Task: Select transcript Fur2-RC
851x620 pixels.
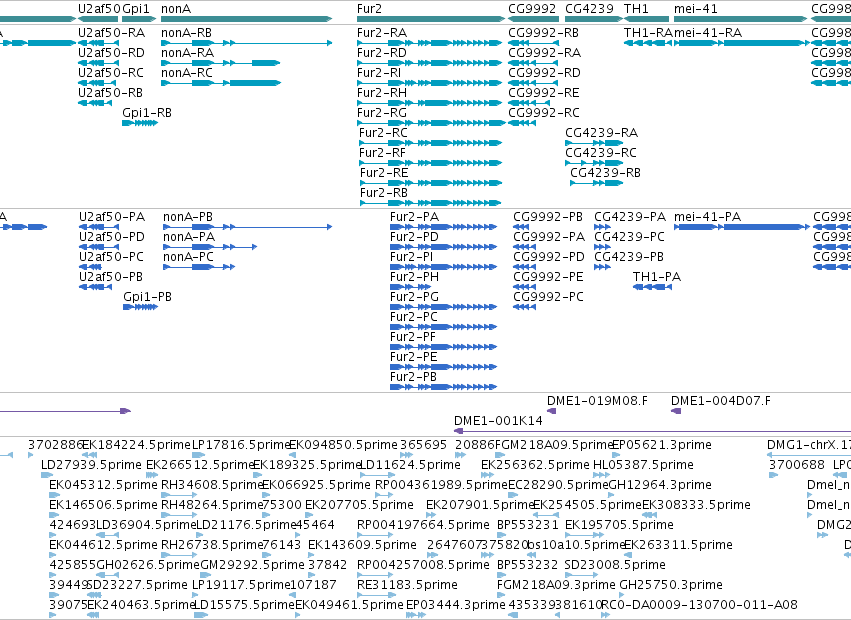Action: [x=430, y=143]
